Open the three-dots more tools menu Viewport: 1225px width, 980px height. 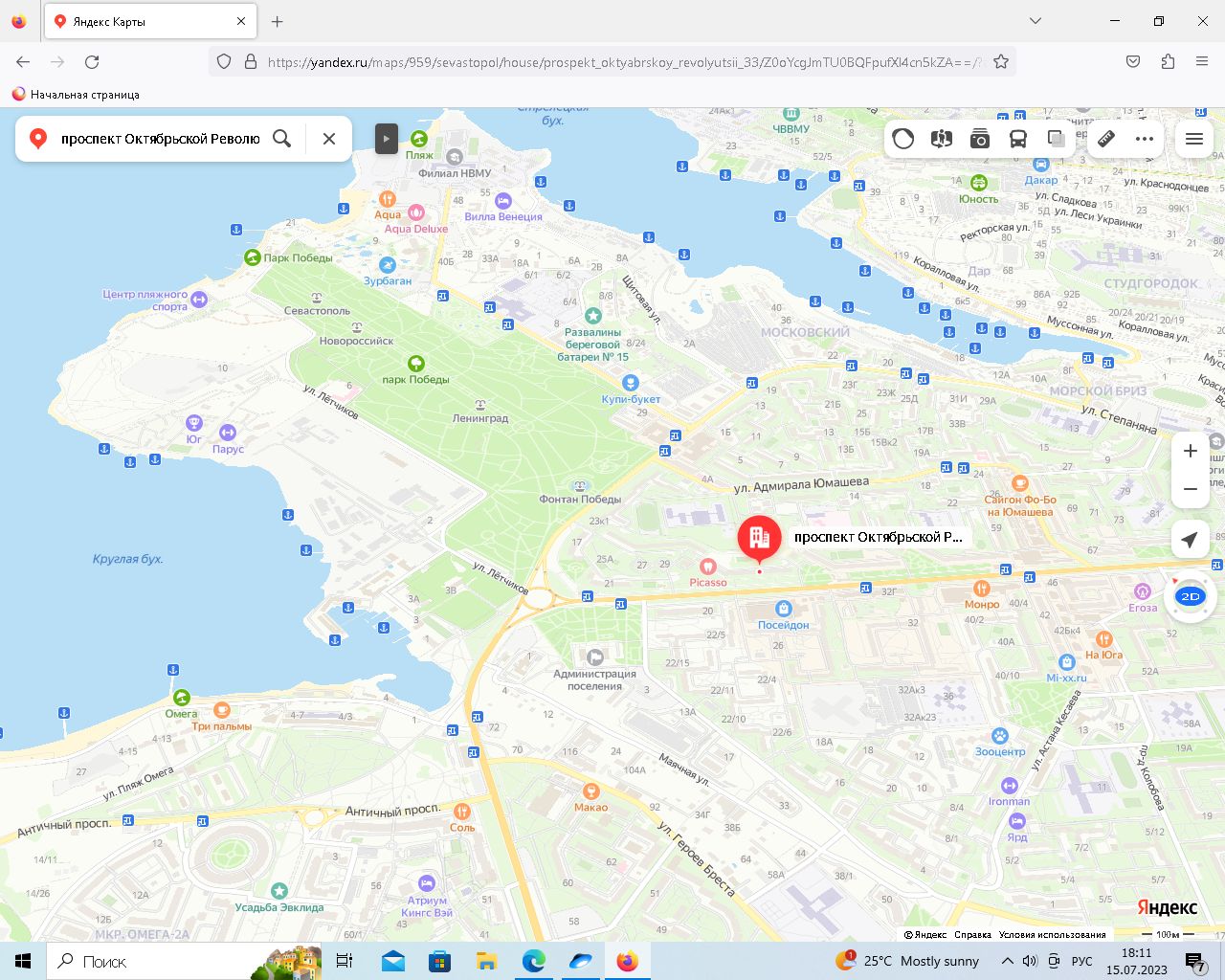[1145, 139]
